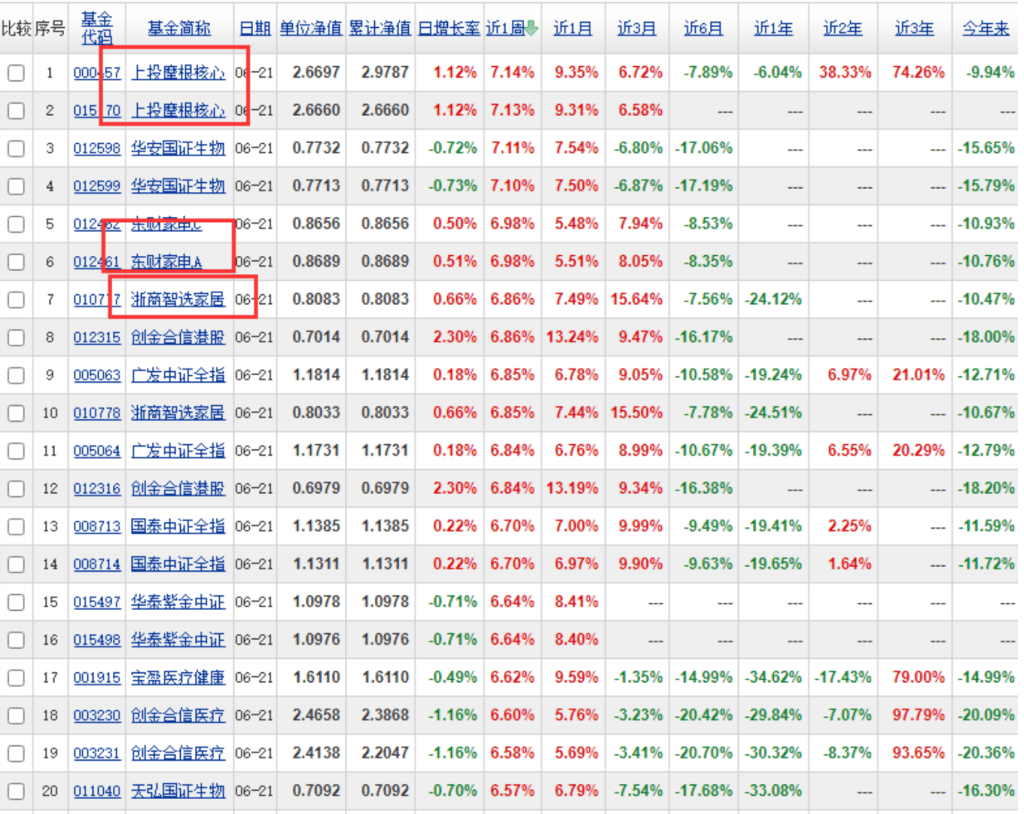1024x814 pixels.
Task: Sort the table by 近6月
Action: point(703,29)
